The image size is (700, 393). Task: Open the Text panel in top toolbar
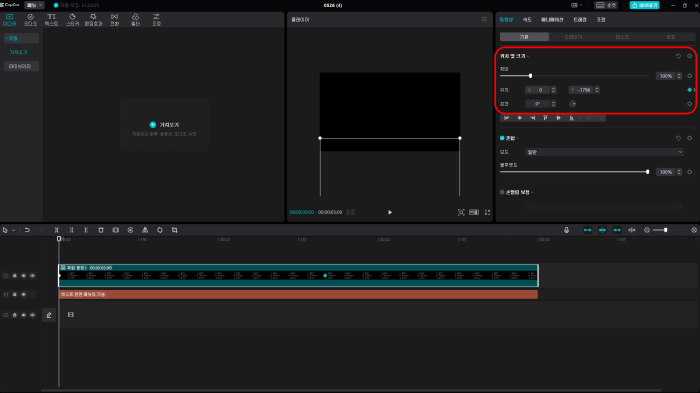click(x=51, y=20)
